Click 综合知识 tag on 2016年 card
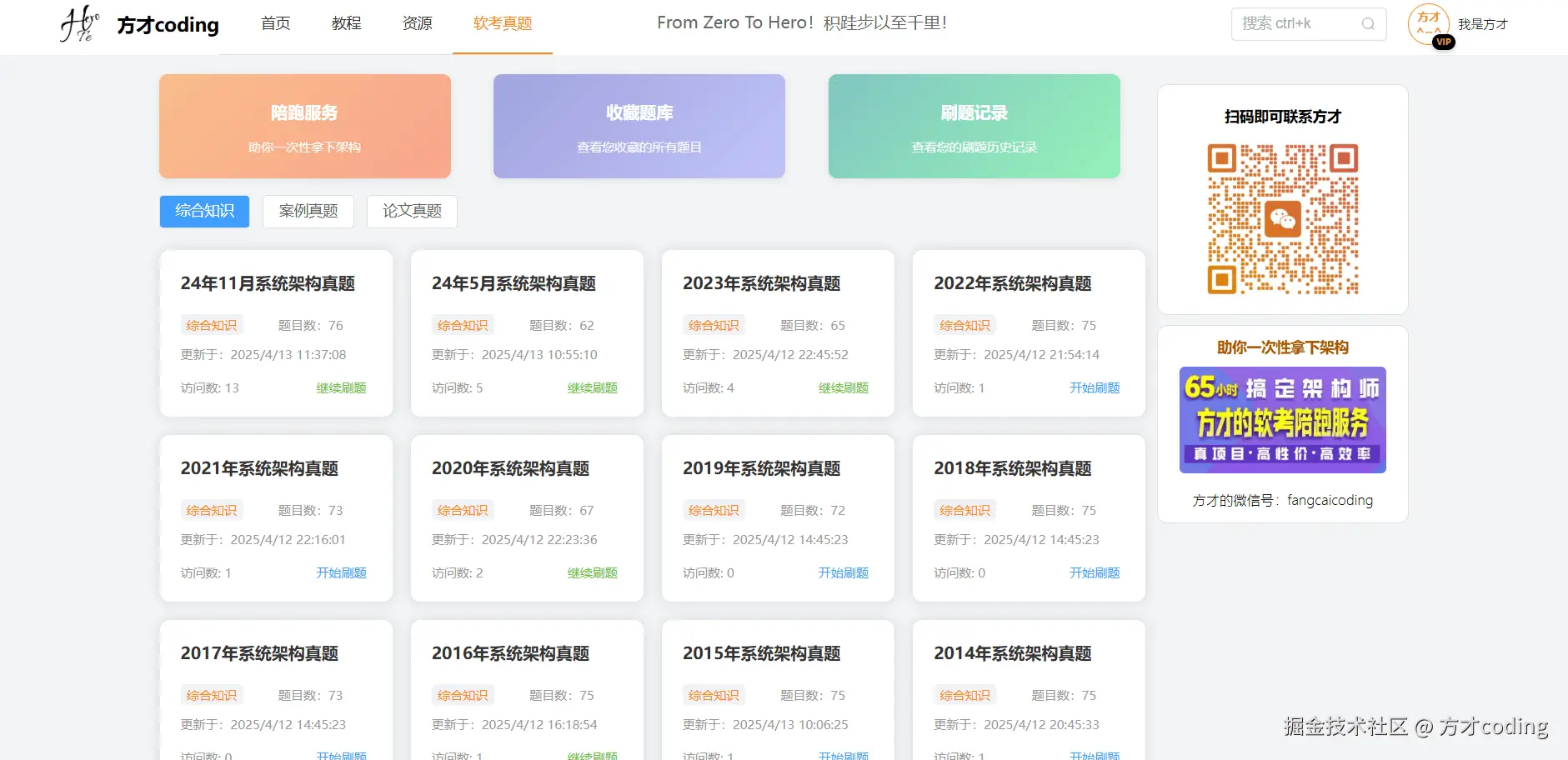Screen dimensions: 1568x760 coord(463,696)
